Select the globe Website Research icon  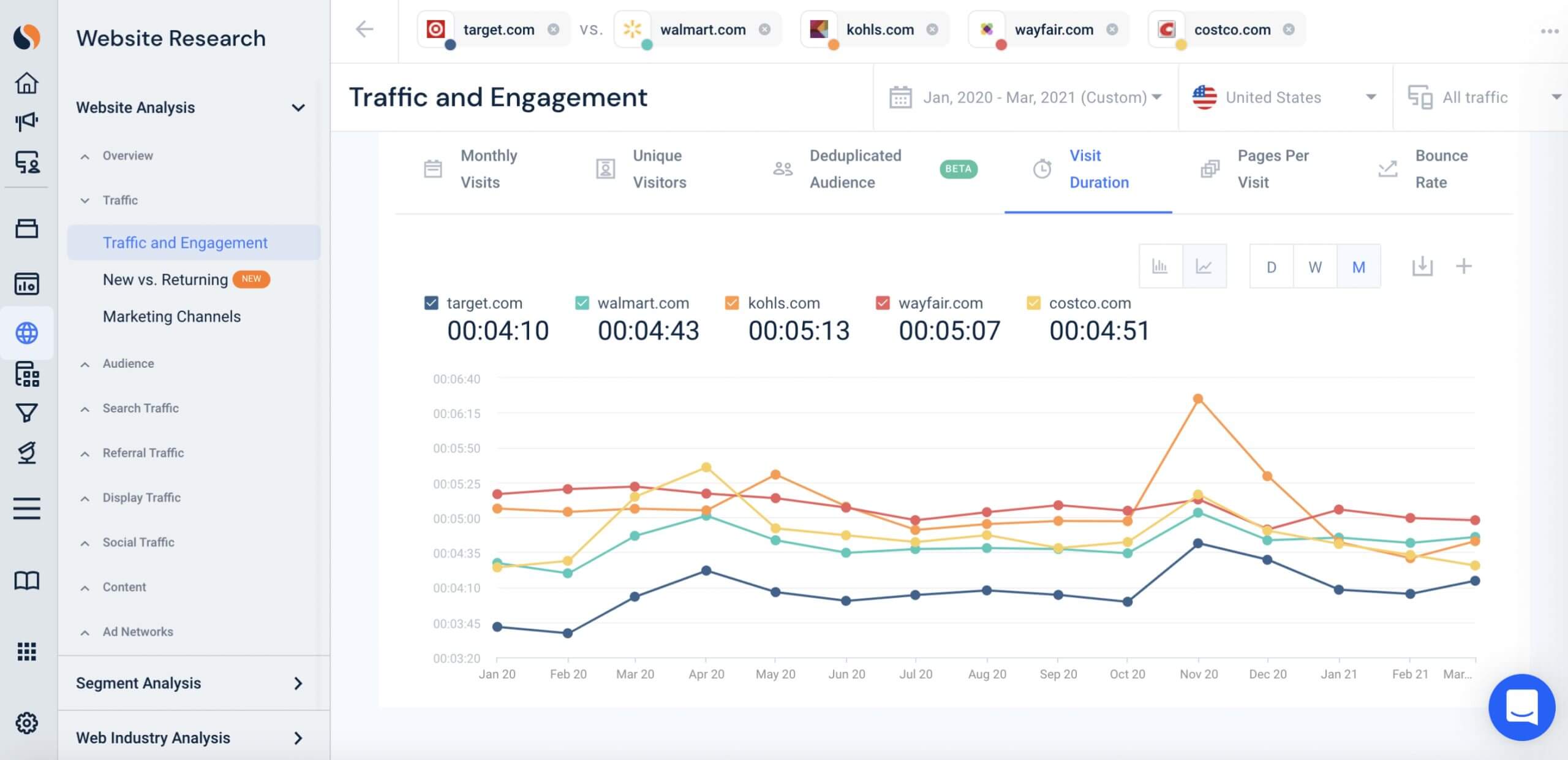coord(27,333)
